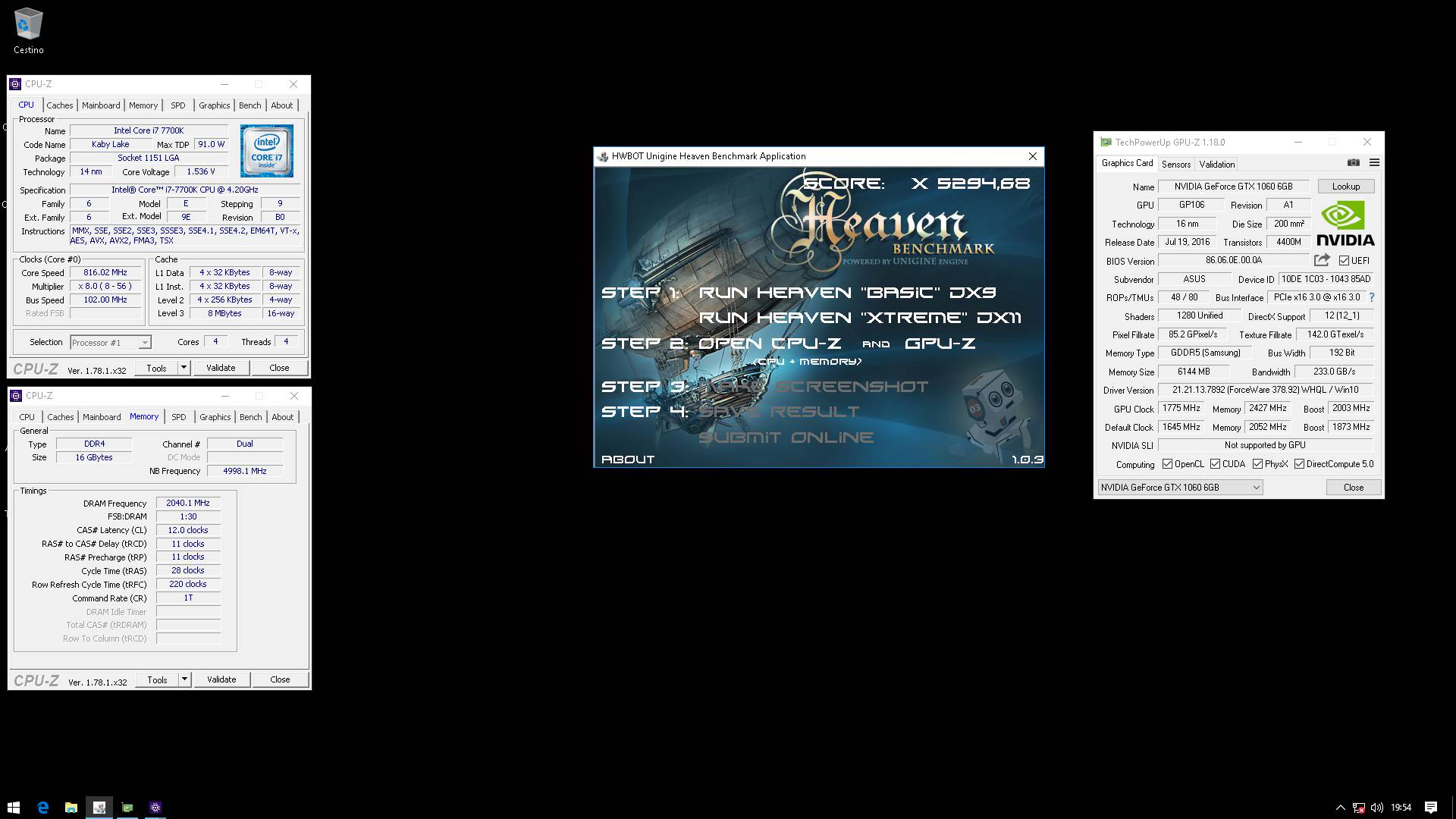Click the NVIDIA logo in GPU-Z
The height and width of the screenshot is (819, 1456).
pyautogui.click(x=1345, y=224)
